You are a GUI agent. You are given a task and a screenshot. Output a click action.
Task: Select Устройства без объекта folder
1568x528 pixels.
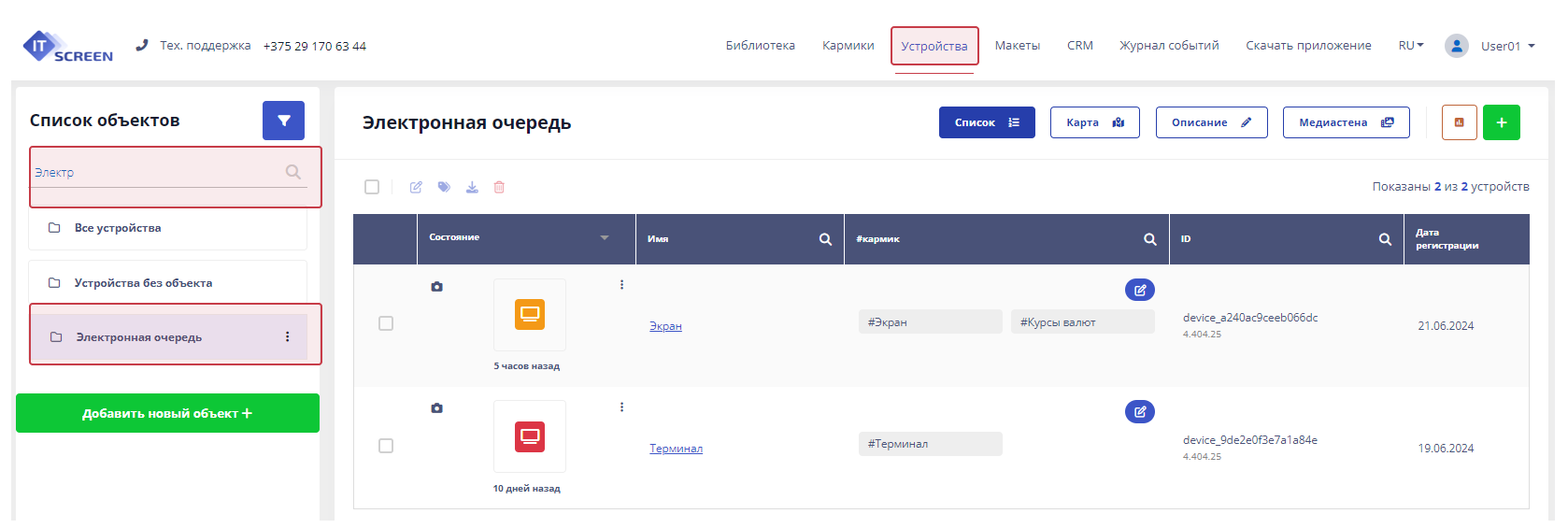pos(168,283)
